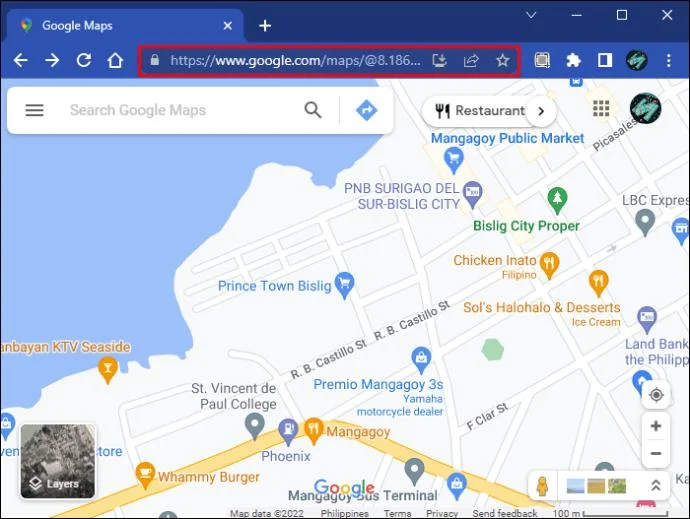The height and width of the screenshot is (519, 690).
Task: Click the St. Vincent de Paul College label
Action: click(x=234, y=396)
